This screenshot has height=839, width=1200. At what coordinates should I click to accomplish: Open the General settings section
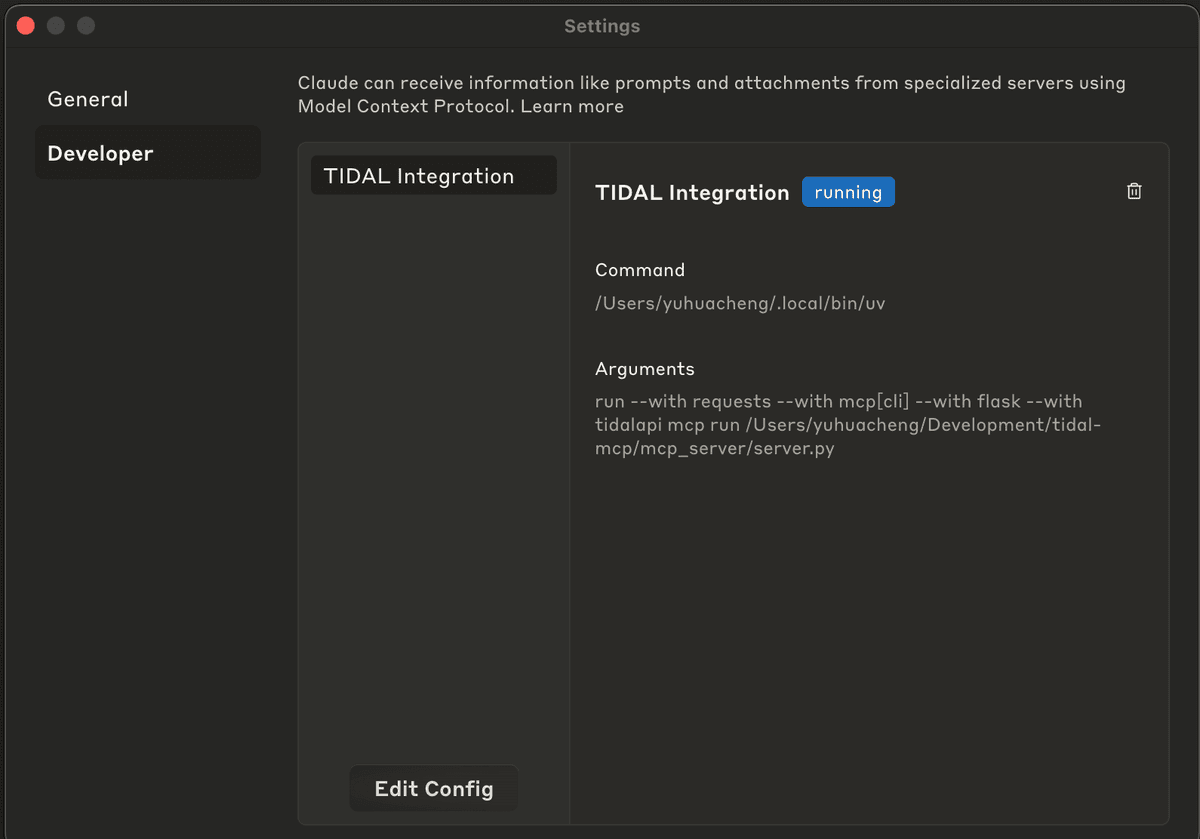(x=88, y=99)
